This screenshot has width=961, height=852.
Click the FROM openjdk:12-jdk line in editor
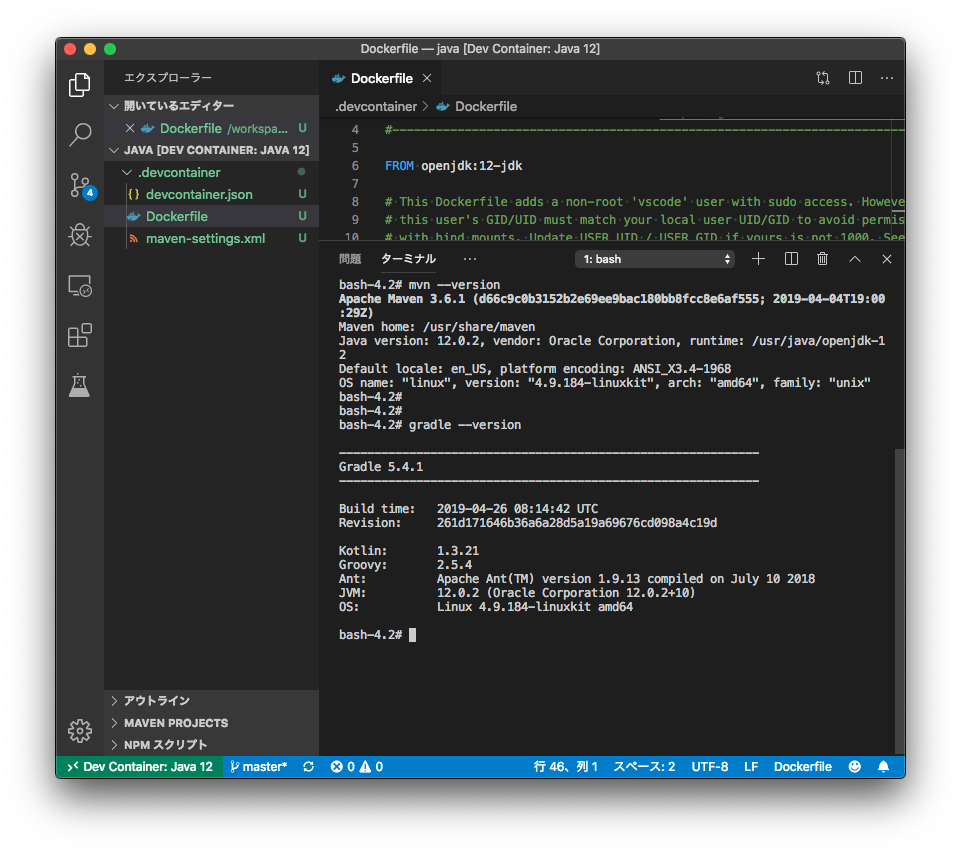click(x=454, y=165)
